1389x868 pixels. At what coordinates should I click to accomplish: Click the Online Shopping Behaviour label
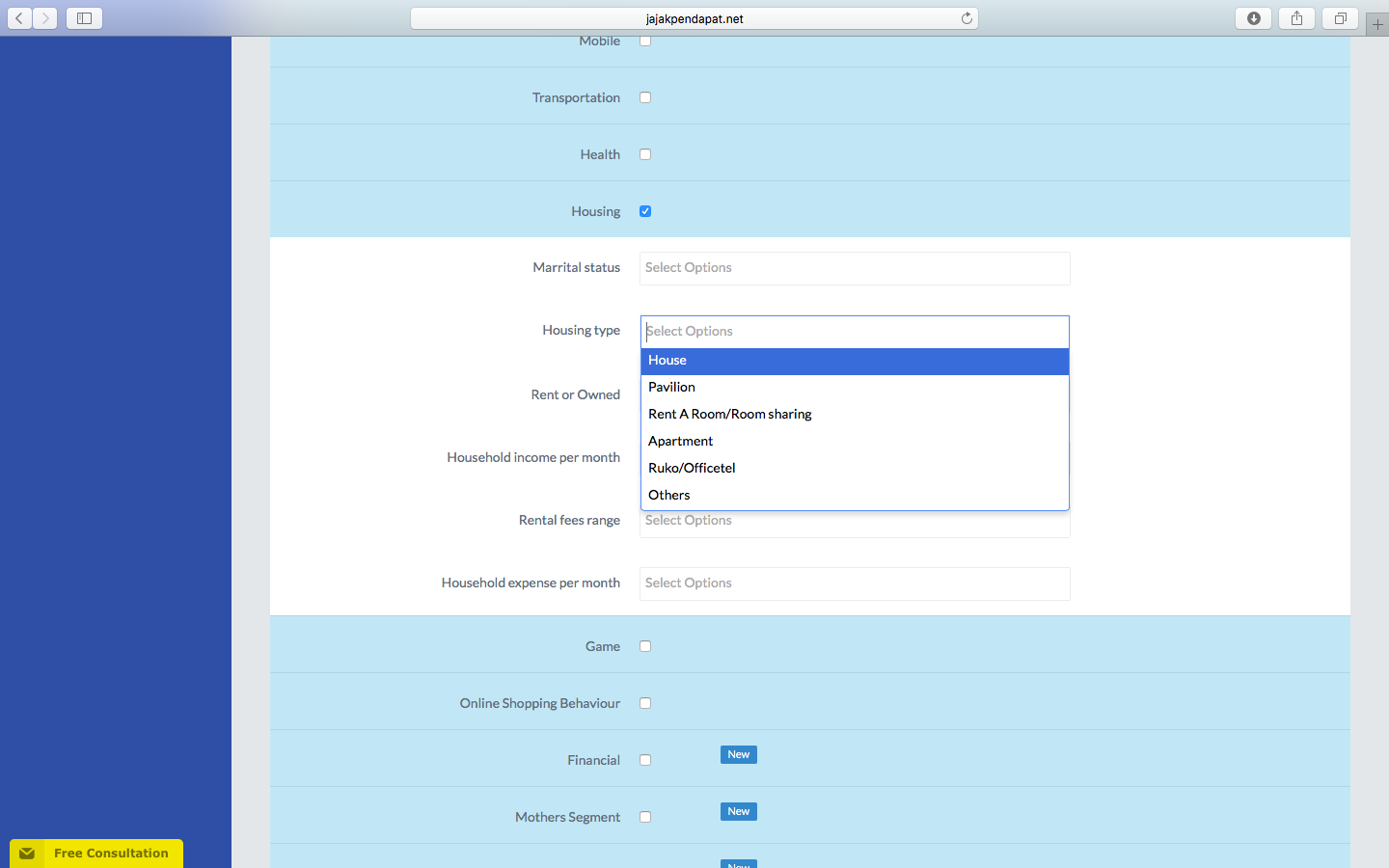(540, 703)
